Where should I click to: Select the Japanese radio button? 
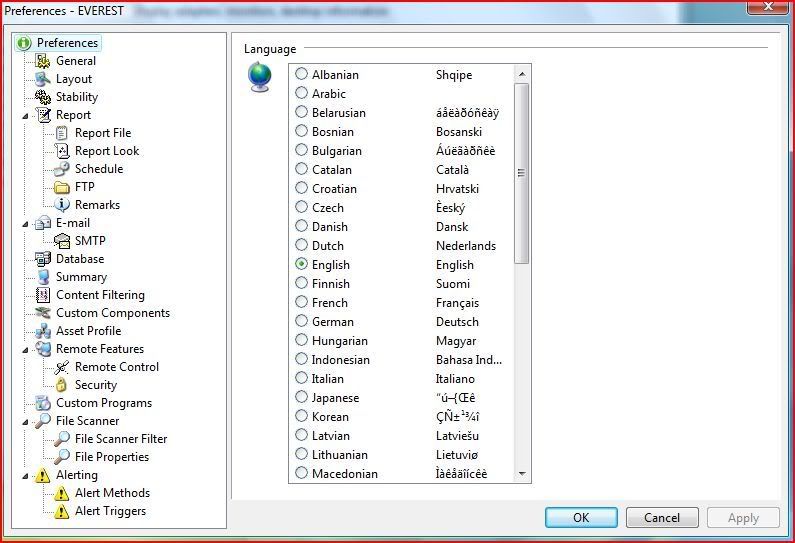(x=301, y=397)
